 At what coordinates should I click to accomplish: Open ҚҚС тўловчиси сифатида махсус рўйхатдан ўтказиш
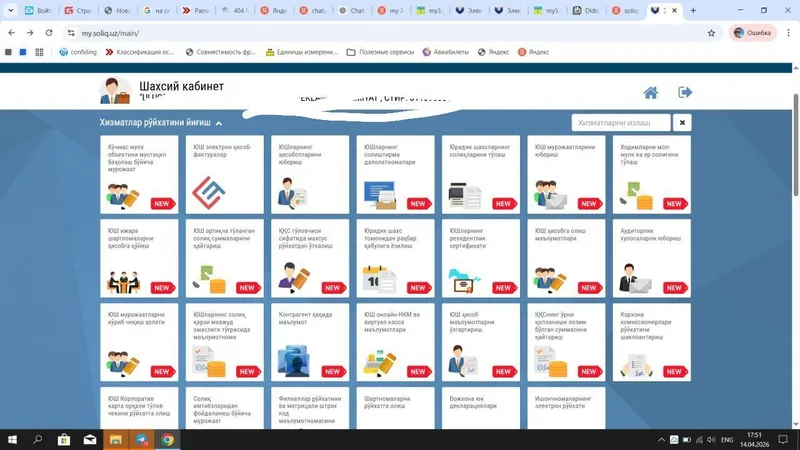[310, 258]
